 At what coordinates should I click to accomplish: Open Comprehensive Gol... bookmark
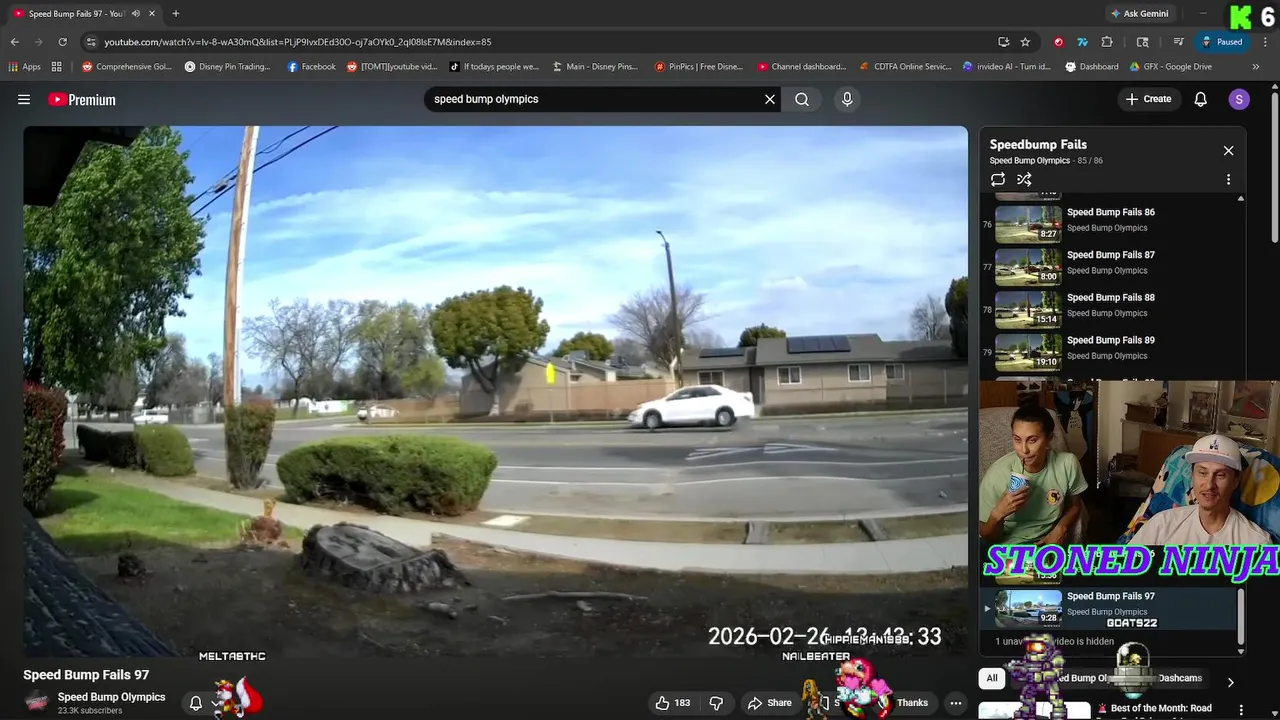(127, 67)
